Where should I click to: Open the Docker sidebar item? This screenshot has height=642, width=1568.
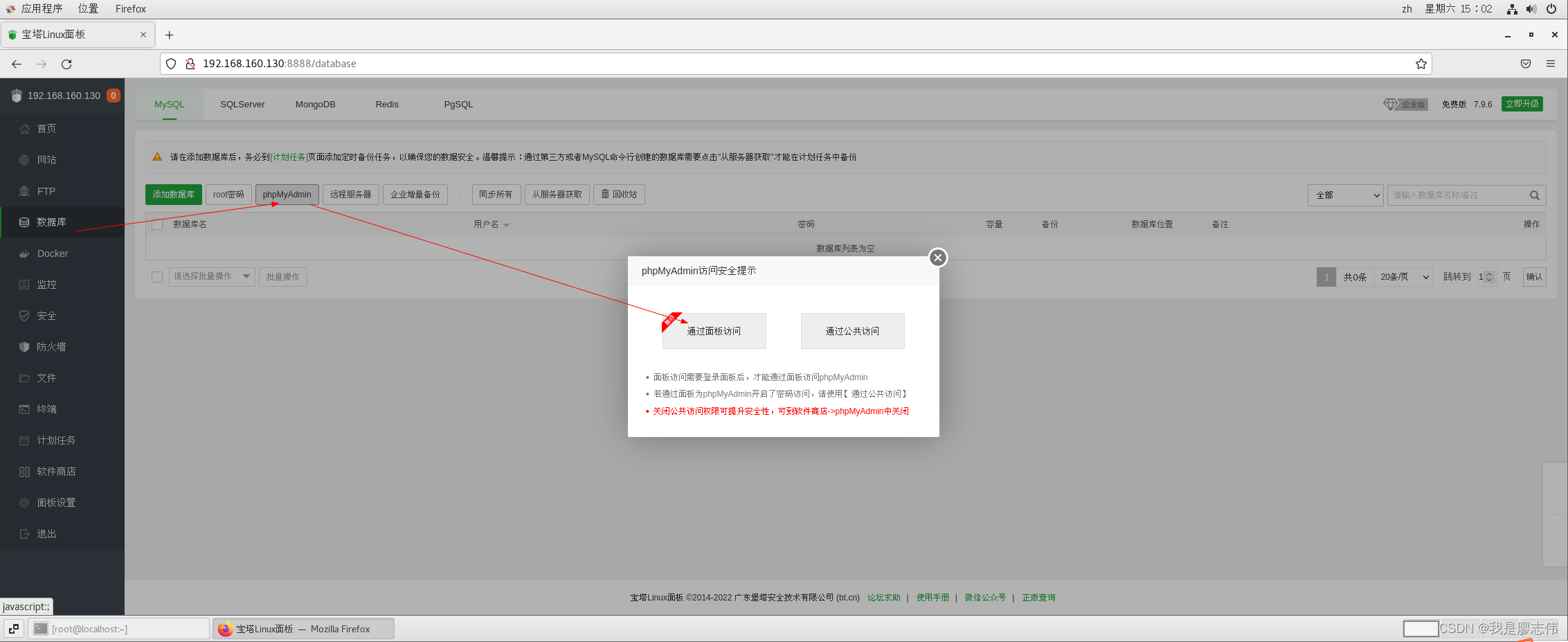(62, 253)
